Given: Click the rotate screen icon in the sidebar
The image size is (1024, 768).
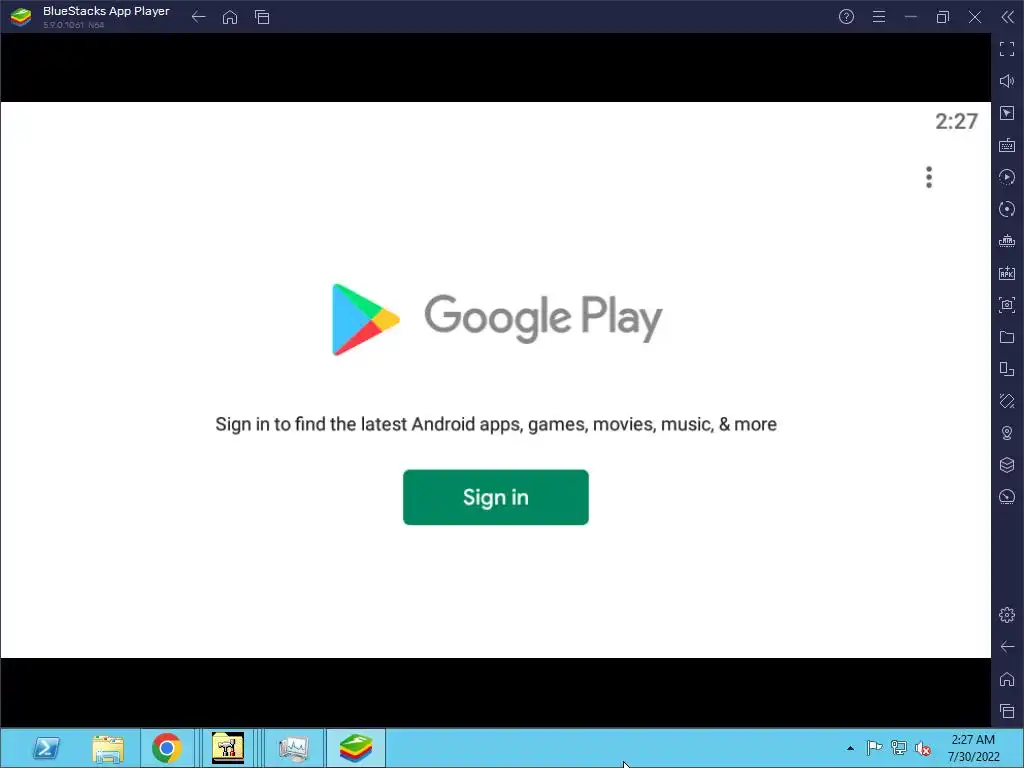Looking at the screenshot, I should 1007,369.
